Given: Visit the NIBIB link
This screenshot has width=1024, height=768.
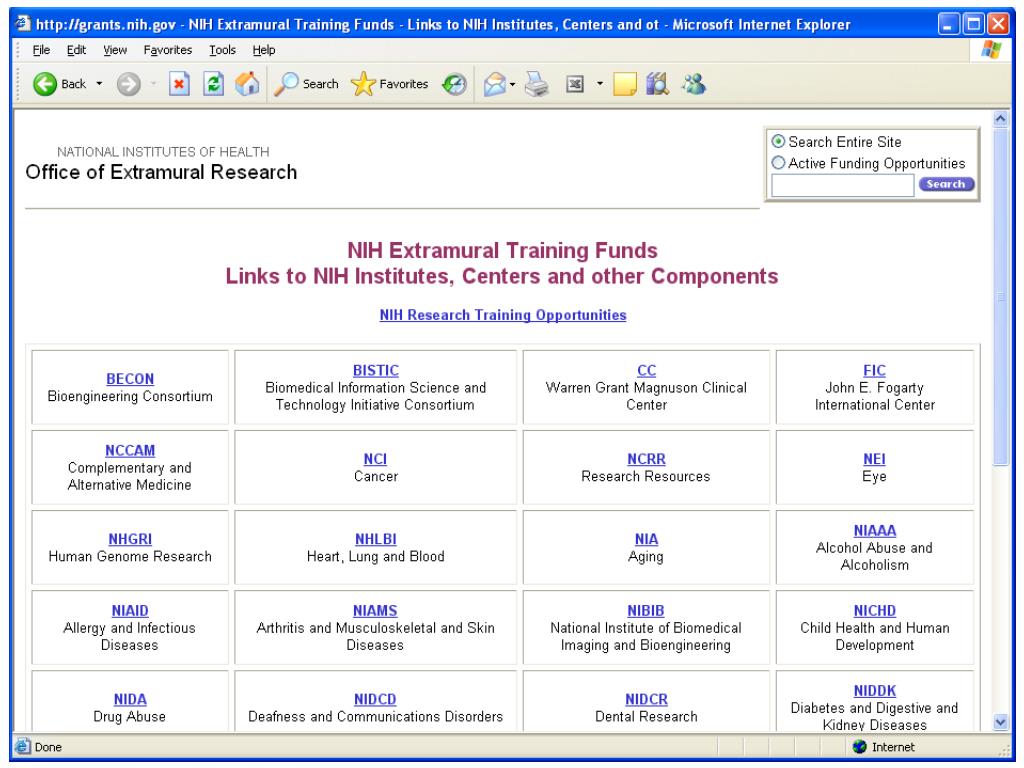Looking at the screenshot, I should pyautogui.click(x=646, y=611).
